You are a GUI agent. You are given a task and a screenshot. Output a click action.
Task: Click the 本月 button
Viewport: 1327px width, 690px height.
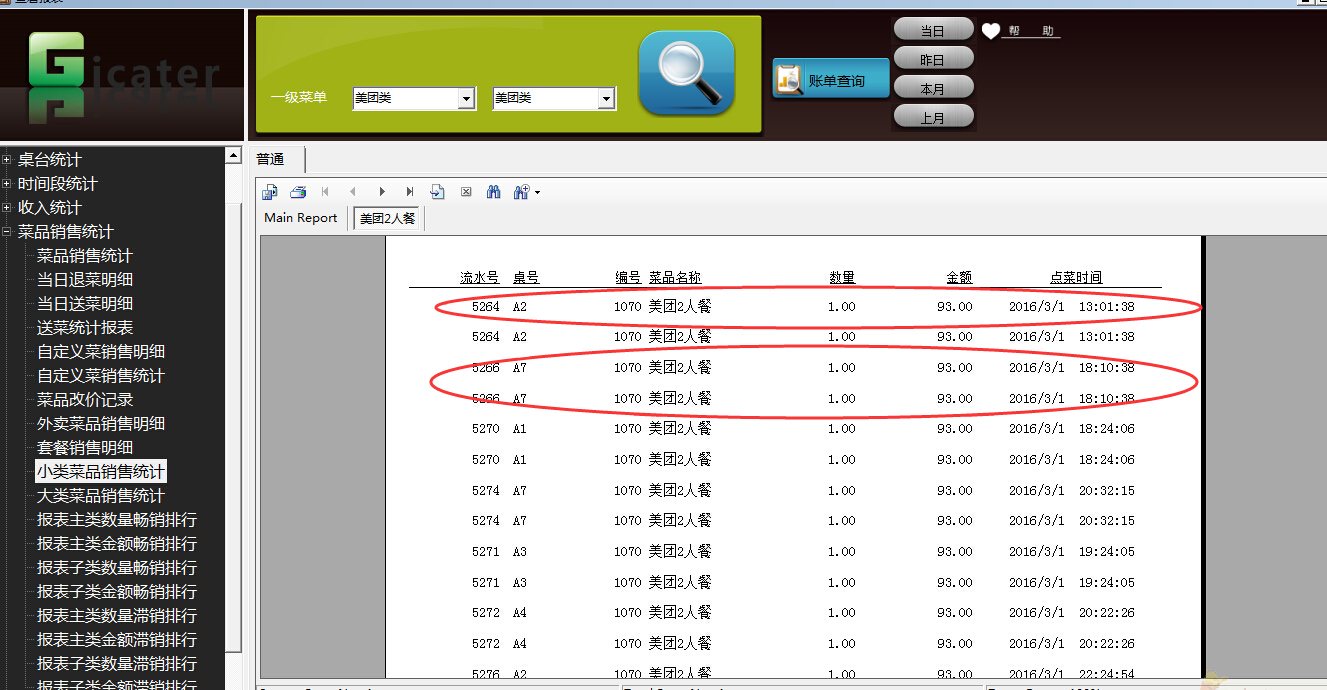coord(933,88)
